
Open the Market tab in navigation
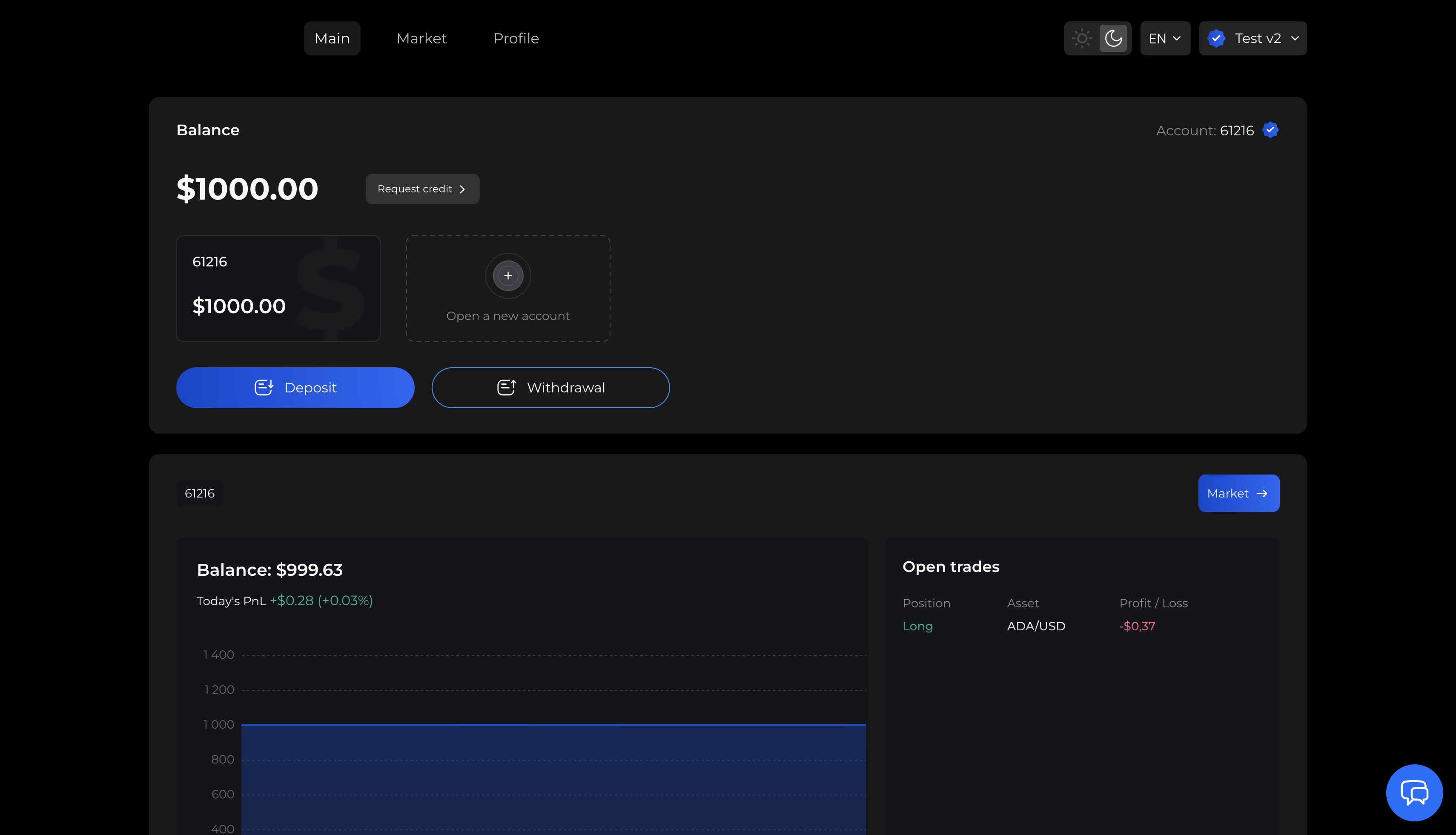421,38
